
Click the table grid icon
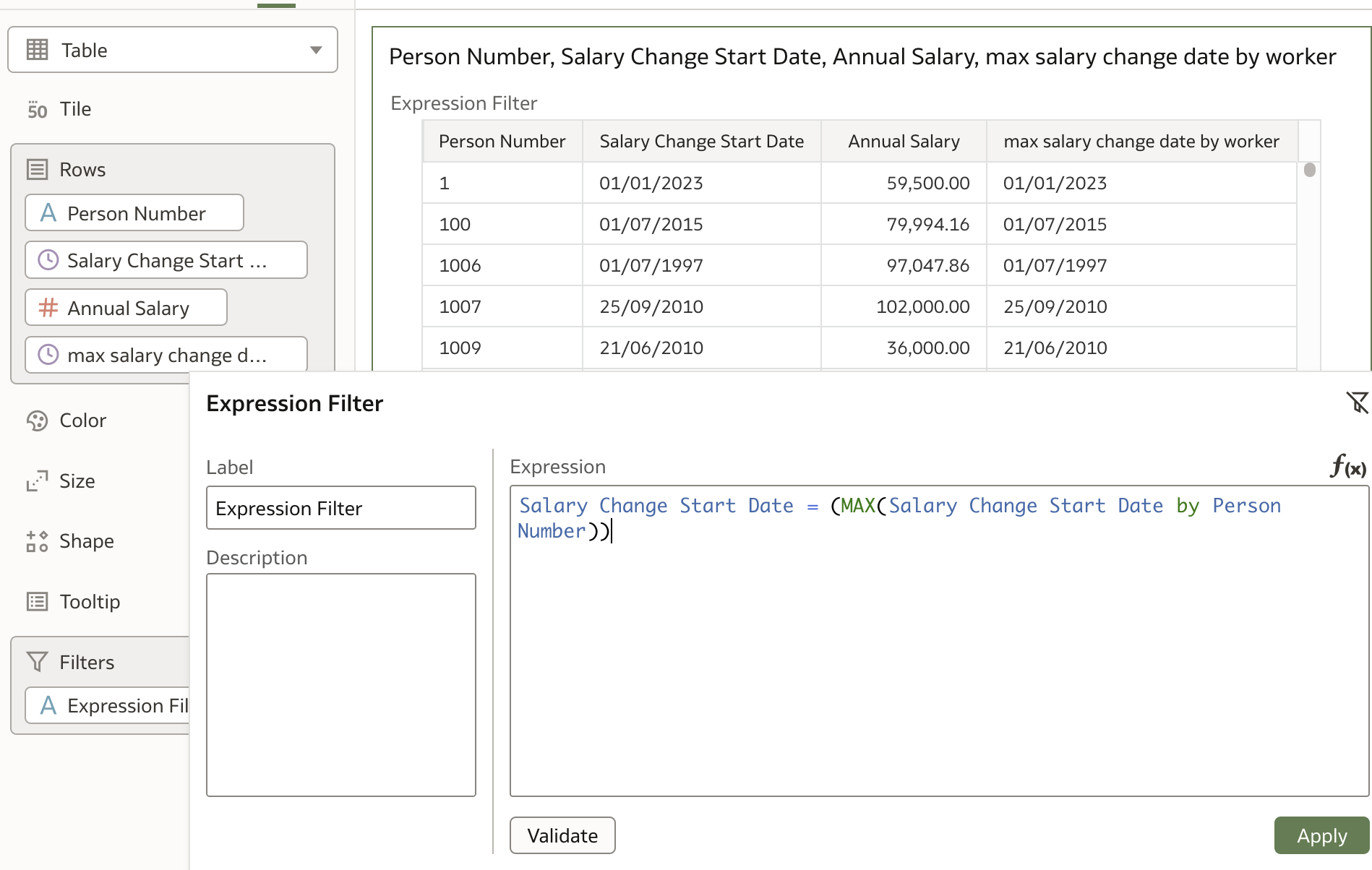37,50
